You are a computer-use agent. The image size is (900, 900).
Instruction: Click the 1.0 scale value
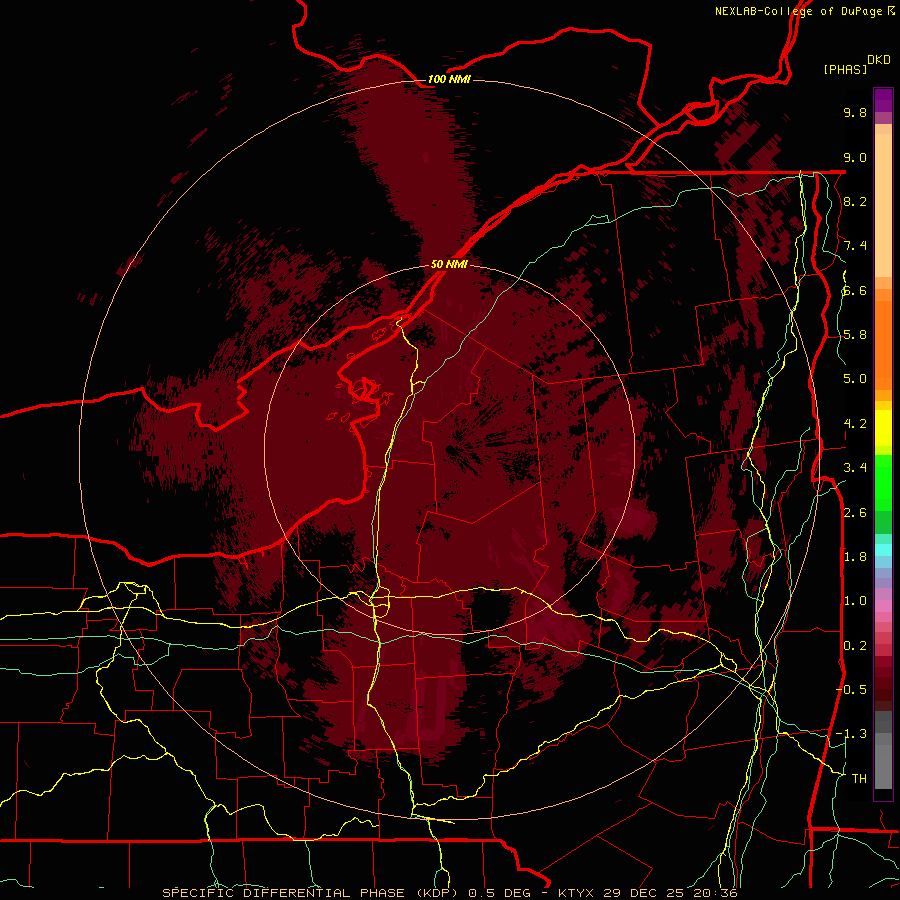855,601
